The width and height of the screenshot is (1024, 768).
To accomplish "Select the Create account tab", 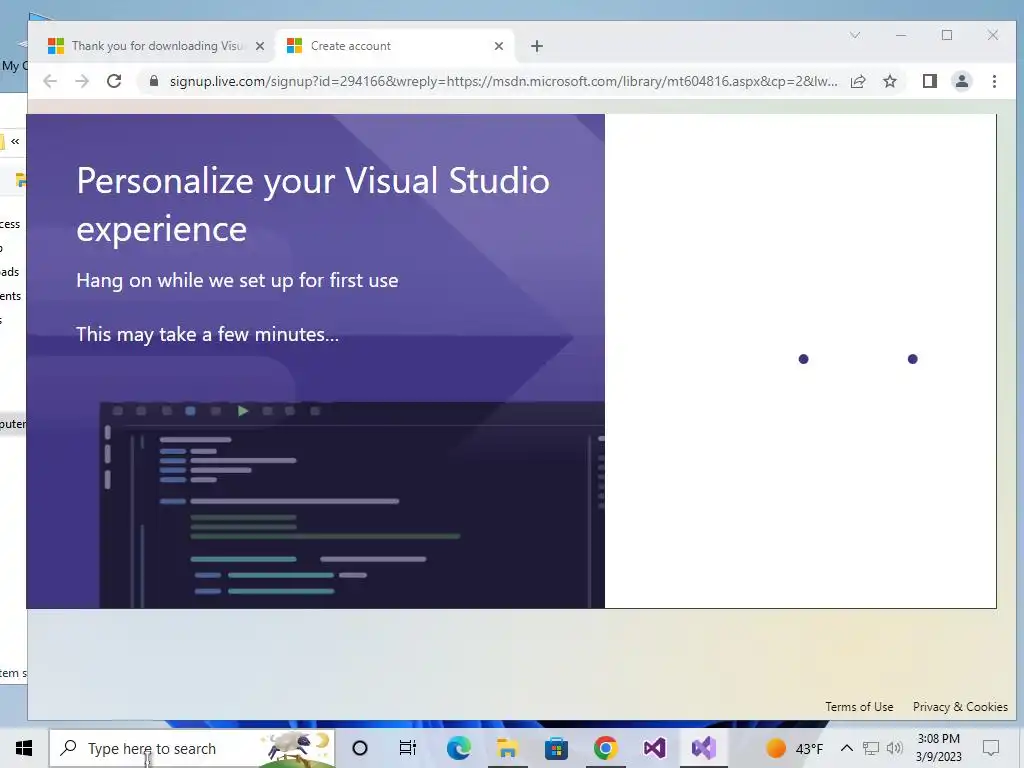I will click(x=395, y=46).
